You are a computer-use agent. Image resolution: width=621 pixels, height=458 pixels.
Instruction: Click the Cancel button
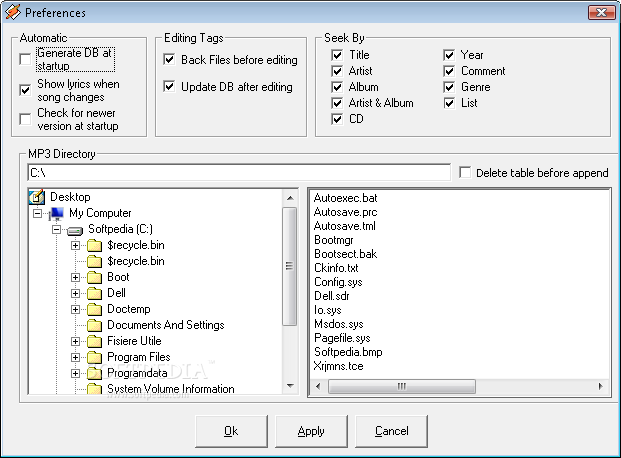(x=391, y=431)
